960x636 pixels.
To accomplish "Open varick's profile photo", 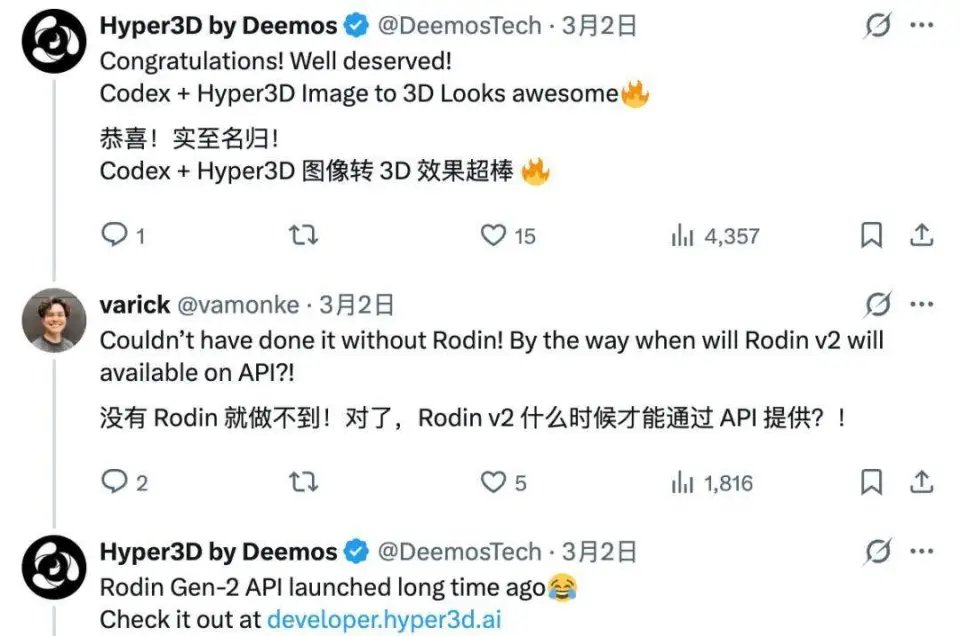I will pyautogui.click(x=54, y=320).
